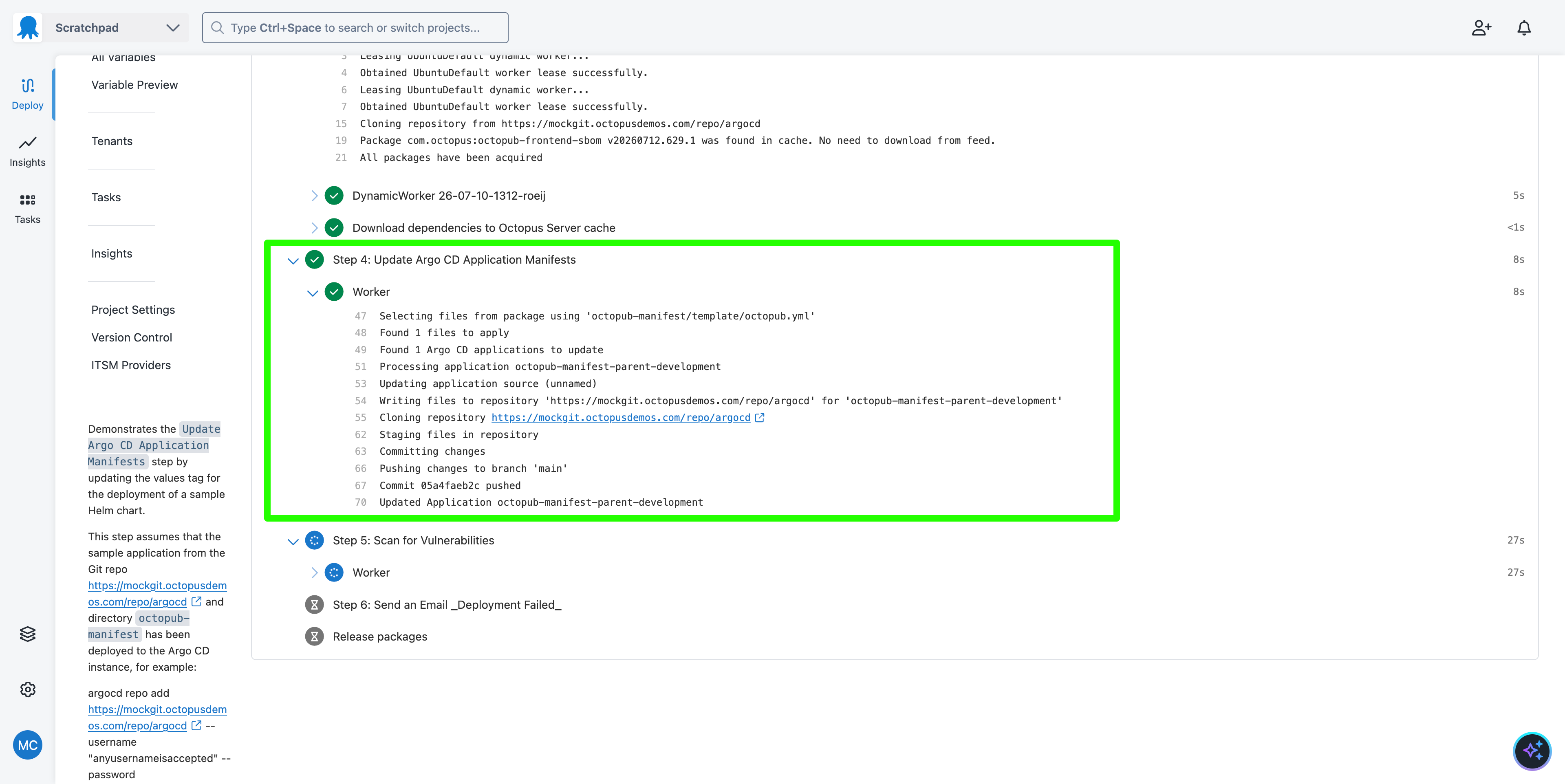The image size is (1565, 784).
Task: Click the 5s duration on DynamicWorker row
Action: (x=1518, y=196)
